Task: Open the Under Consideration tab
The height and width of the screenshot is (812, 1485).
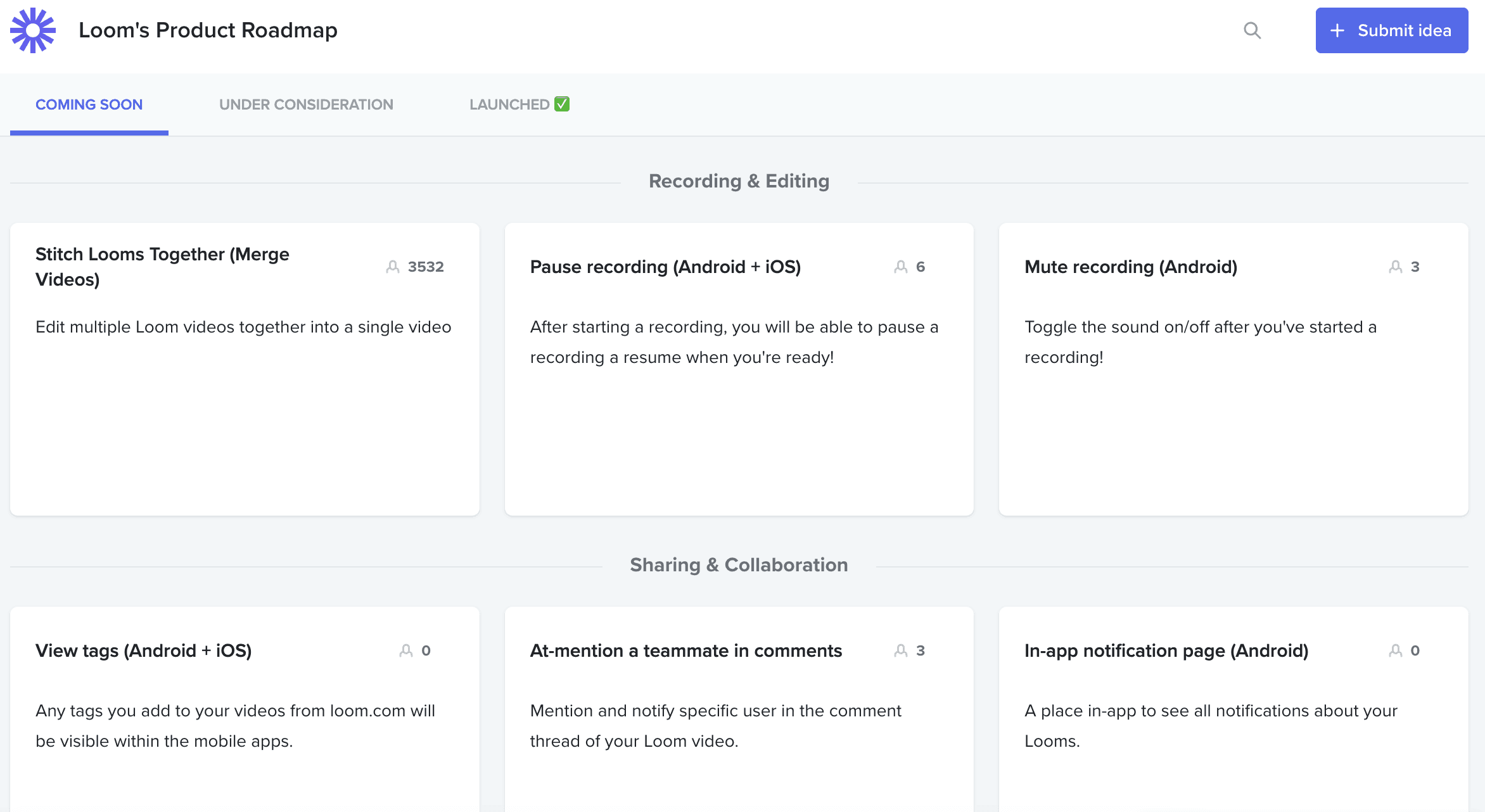Action: pyautogui.click(x=306, y=105)
